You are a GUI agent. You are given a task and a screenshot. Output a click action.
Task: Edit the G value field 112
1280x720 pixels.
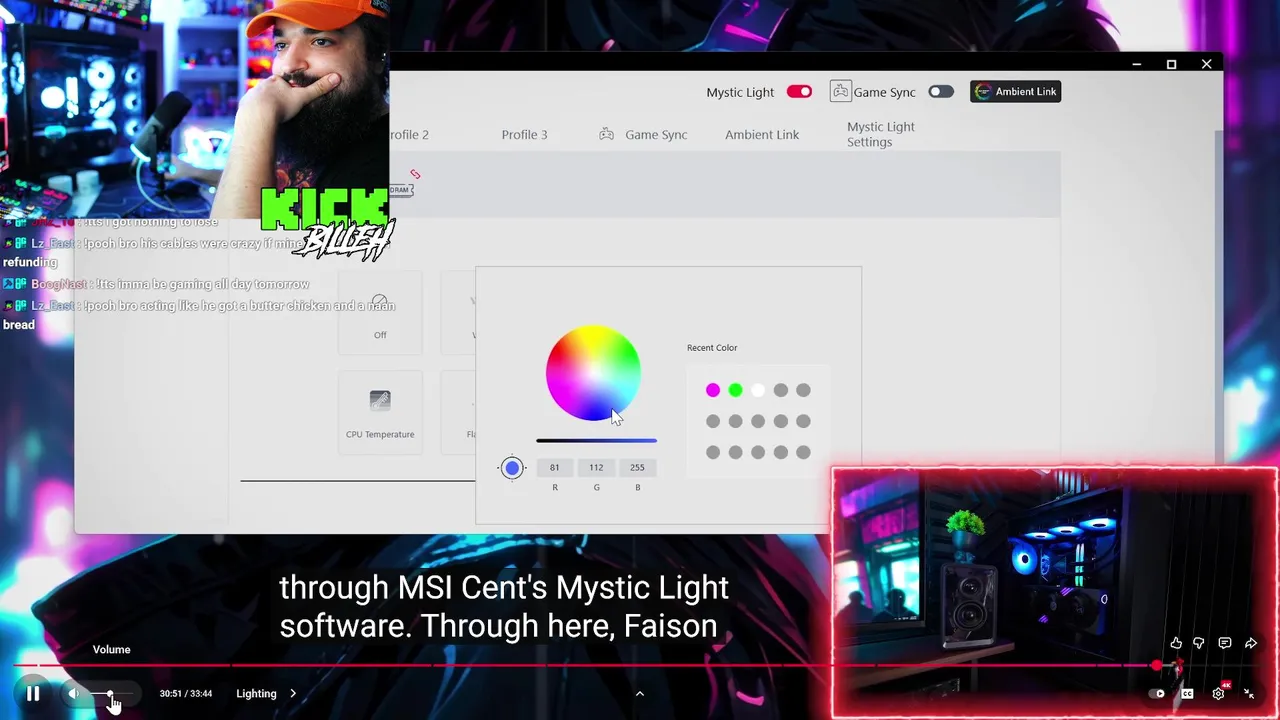click(x=596, y=467)
